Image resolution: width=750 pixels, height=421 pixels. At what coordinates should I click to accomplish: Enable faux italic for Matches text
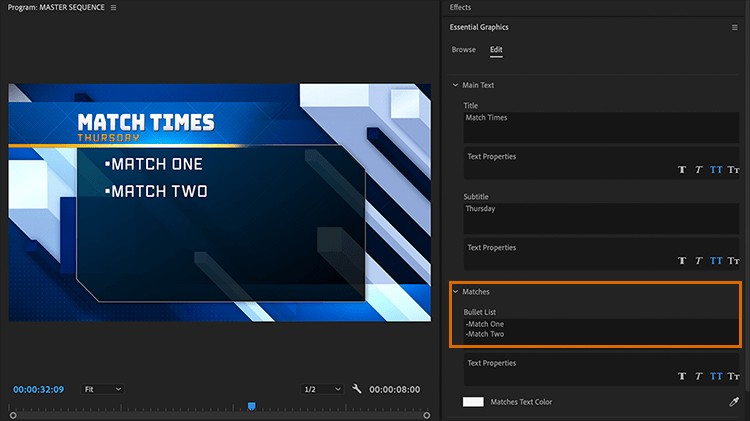(699, 377)
